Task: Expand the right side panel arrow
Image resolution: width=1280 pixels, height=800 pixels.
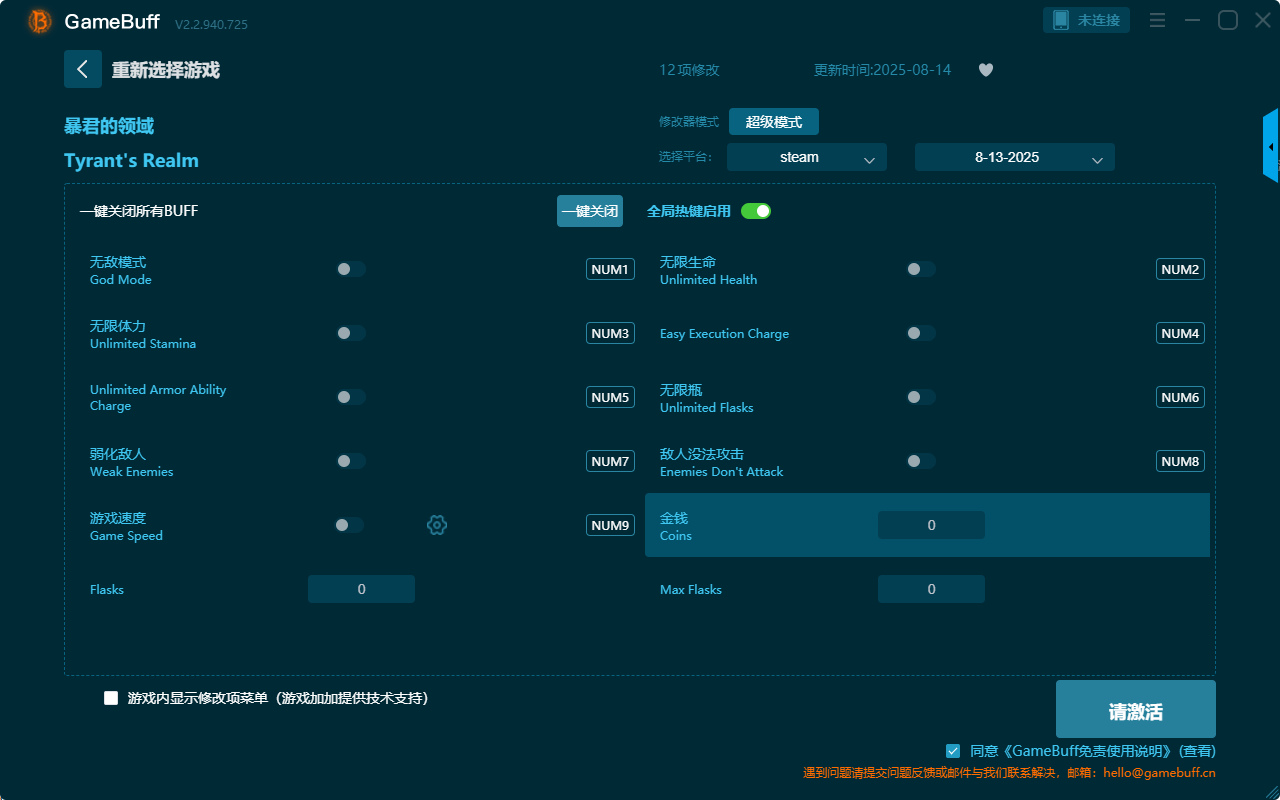Action: 1271,146
